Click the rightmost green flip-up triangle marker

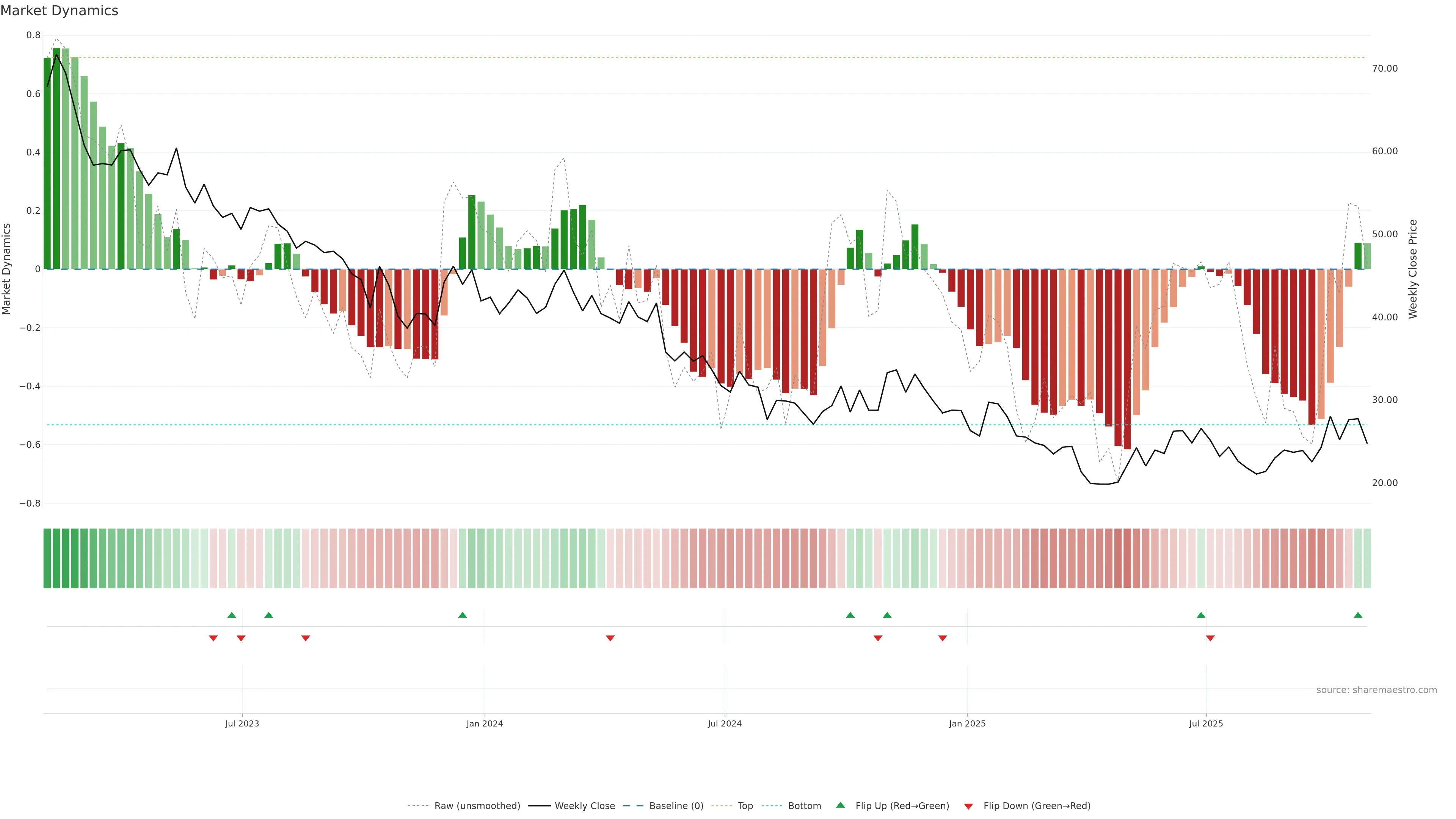(x=1358, y=615)
